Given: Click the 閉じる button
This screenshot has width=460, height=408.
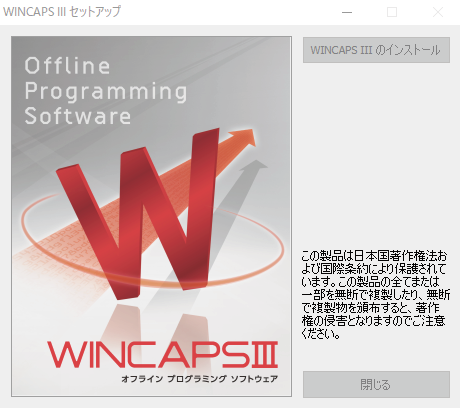Looking at the screenshot, I should [376, 384].
